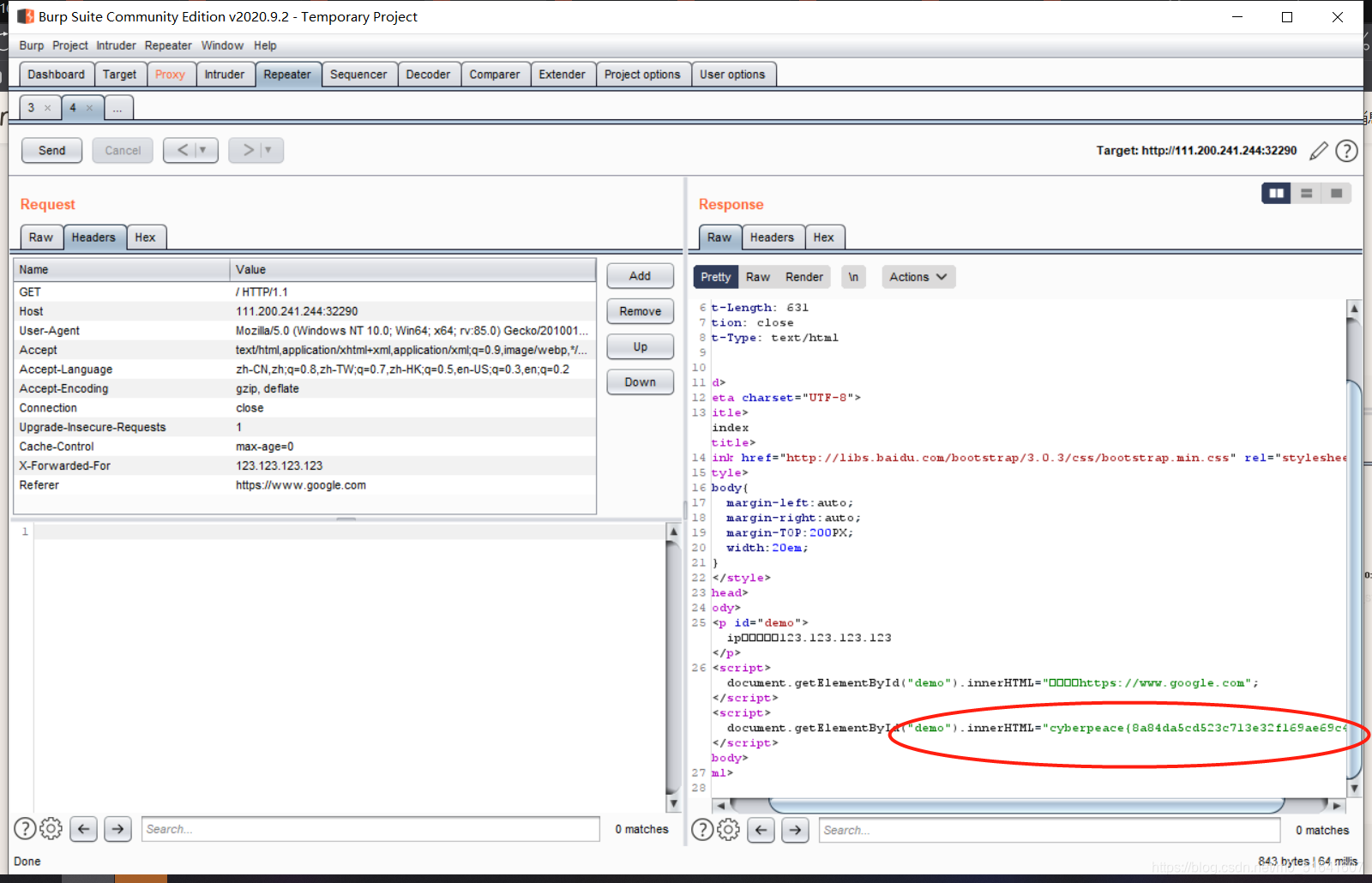Switch to the Sequencer tab

358,75
